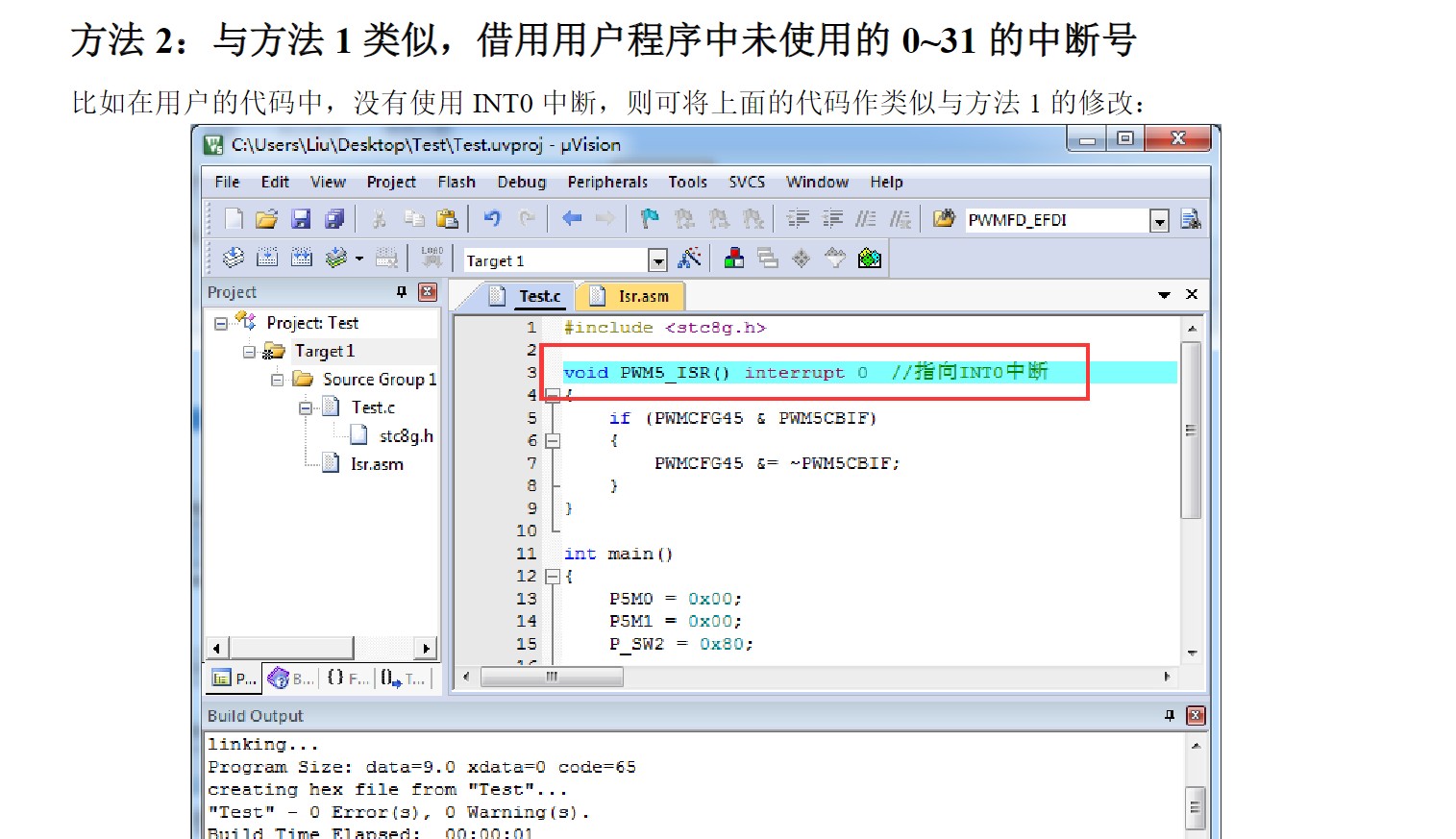Open the Tools menu
The height and width of the screenshot is (839, 1456).
click(688, 182)
